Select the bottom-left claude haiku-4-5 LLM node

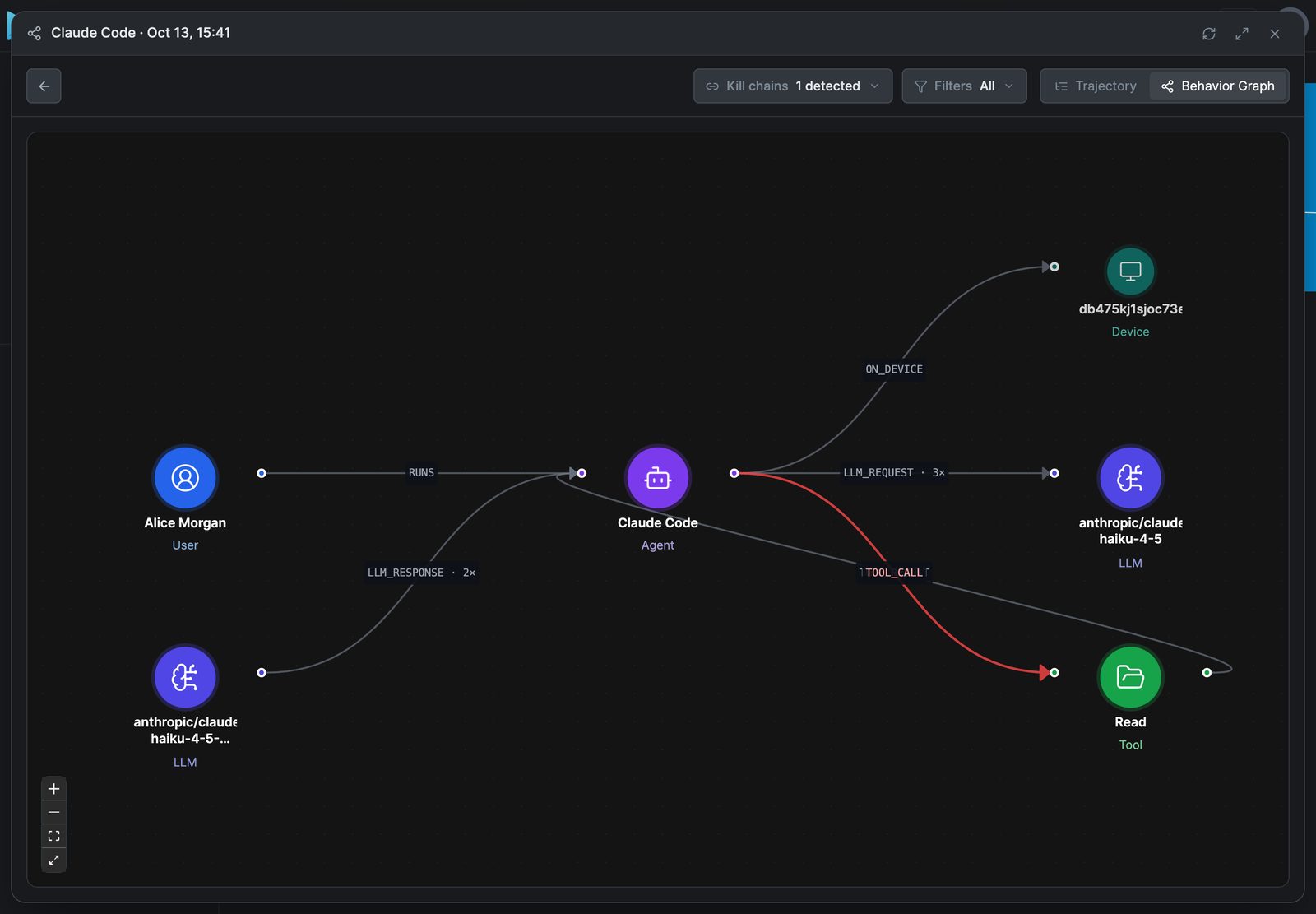tap(185, 677)
